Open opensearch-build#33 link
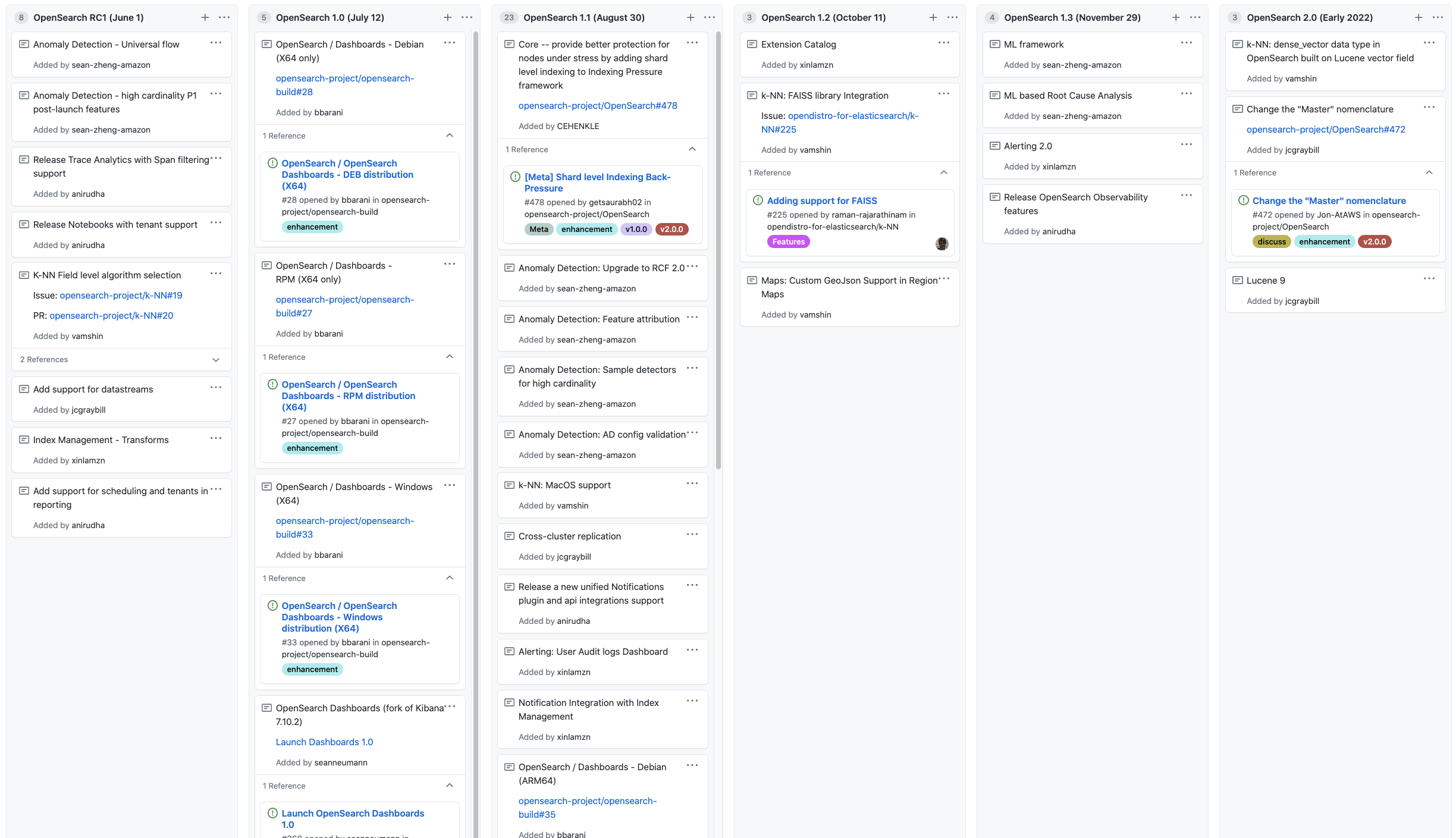1456x838 pixels. (x=345, y=528)
